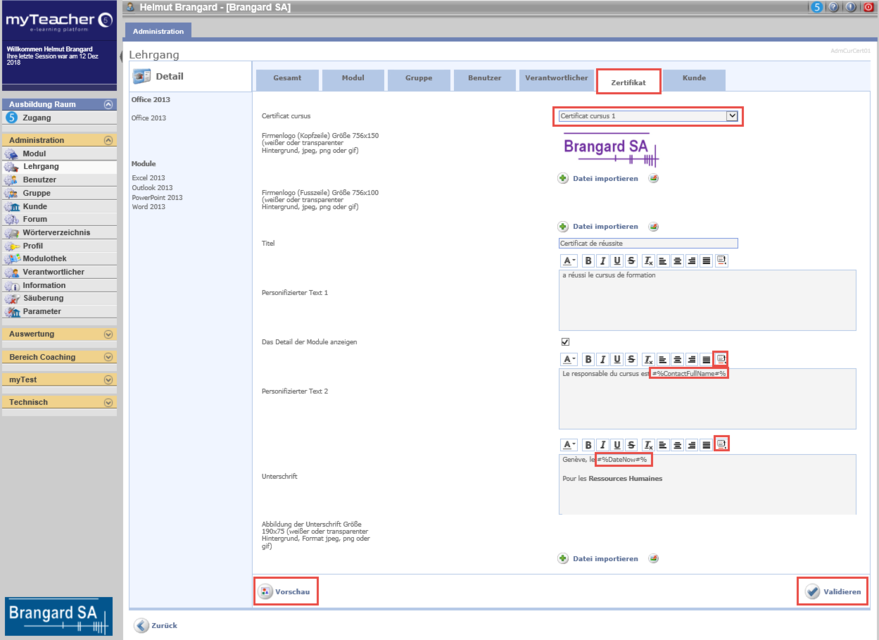Click the Vorschau button
The width and height of the screenshot is (879, 640).
click(x=285, y=592)
